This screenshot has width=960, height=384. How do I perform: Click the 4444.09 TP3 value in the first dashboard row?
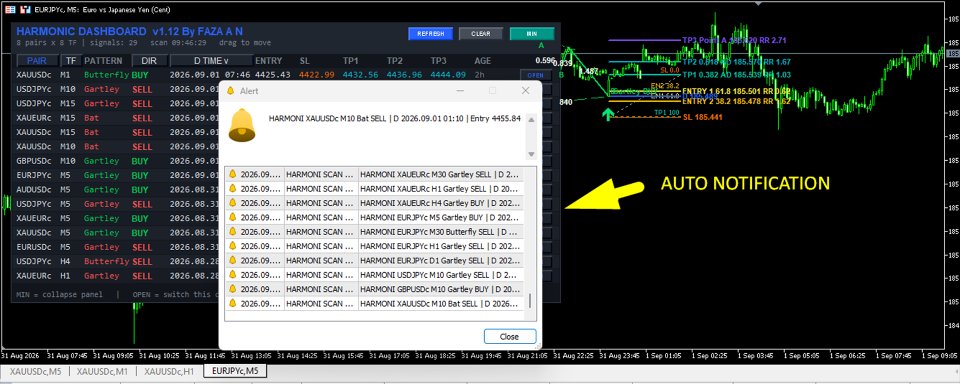coord(448,75)
